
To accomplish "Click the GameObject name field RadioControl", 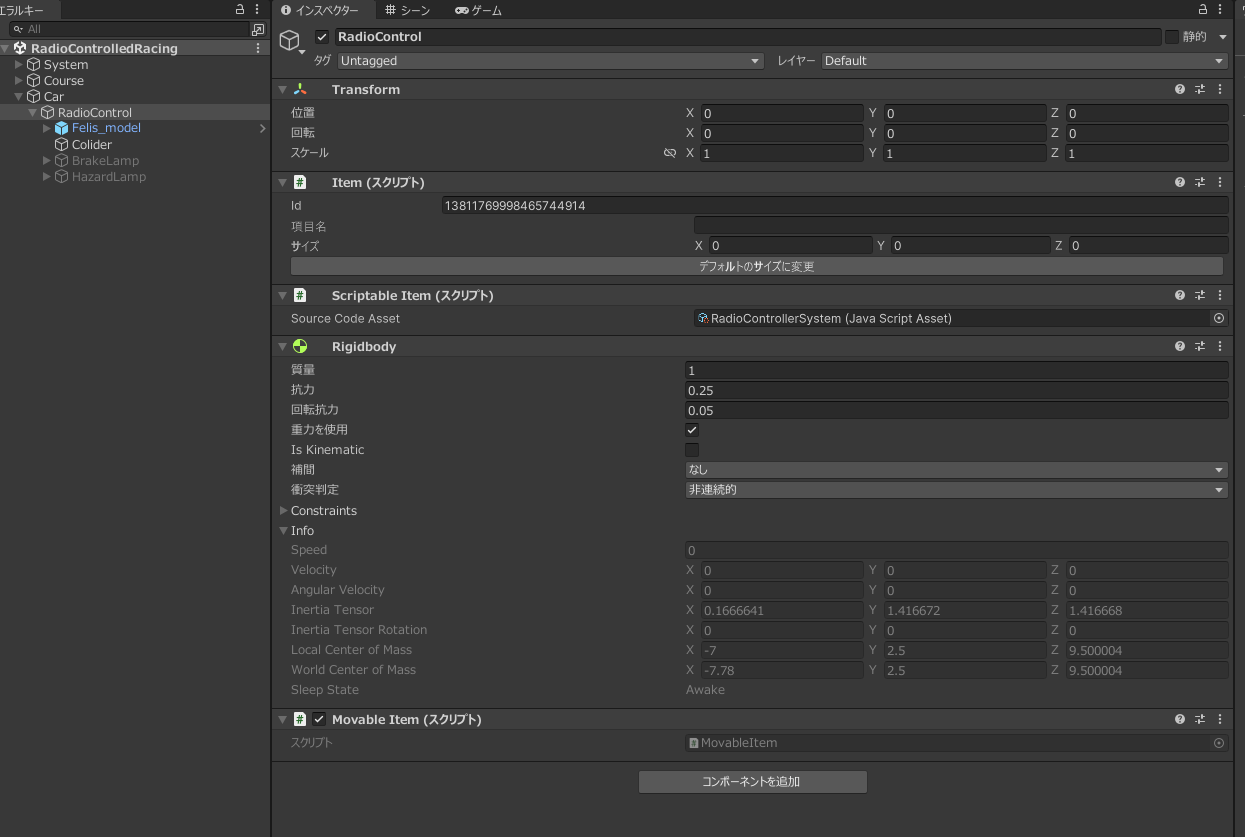I will click(748, 37).
